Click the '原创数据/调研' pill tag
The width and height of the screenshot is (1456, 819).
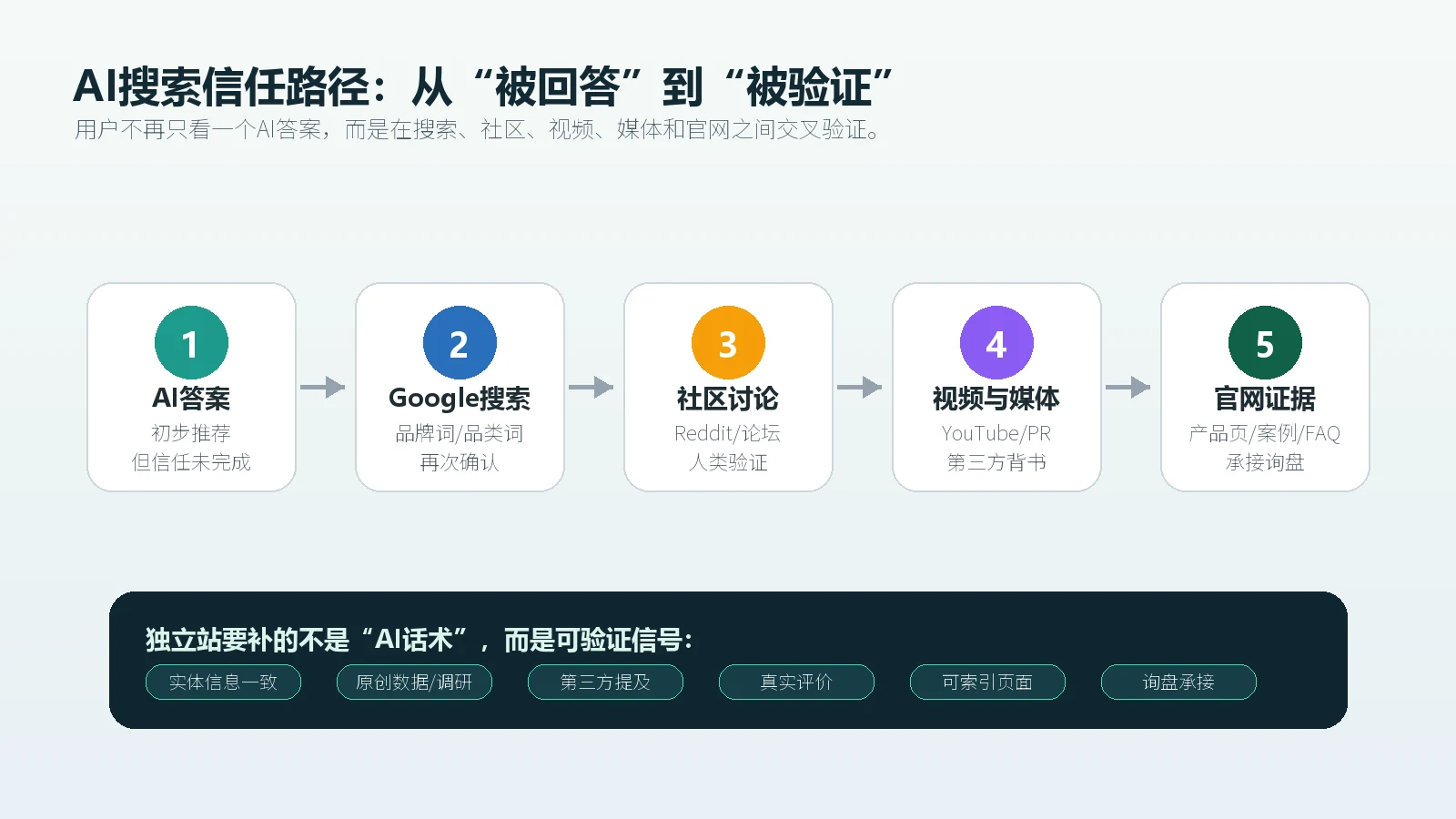[x=414, y=682]
